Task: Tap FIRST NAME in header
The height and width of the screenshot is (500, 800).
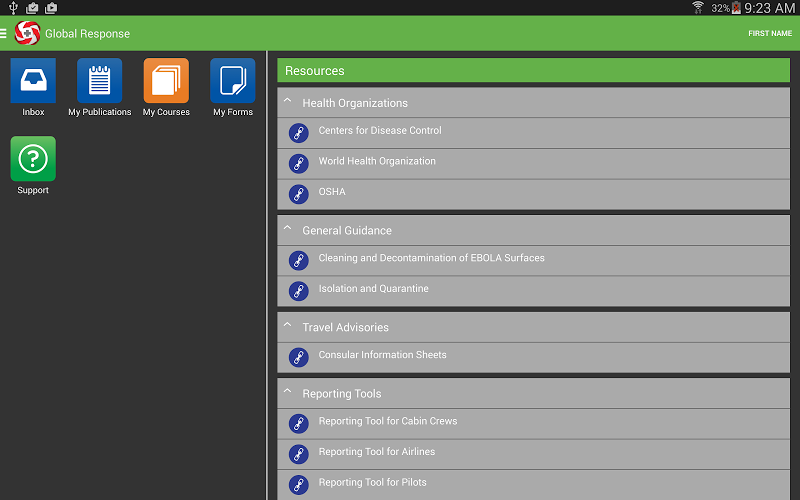Action: [770, 33]
